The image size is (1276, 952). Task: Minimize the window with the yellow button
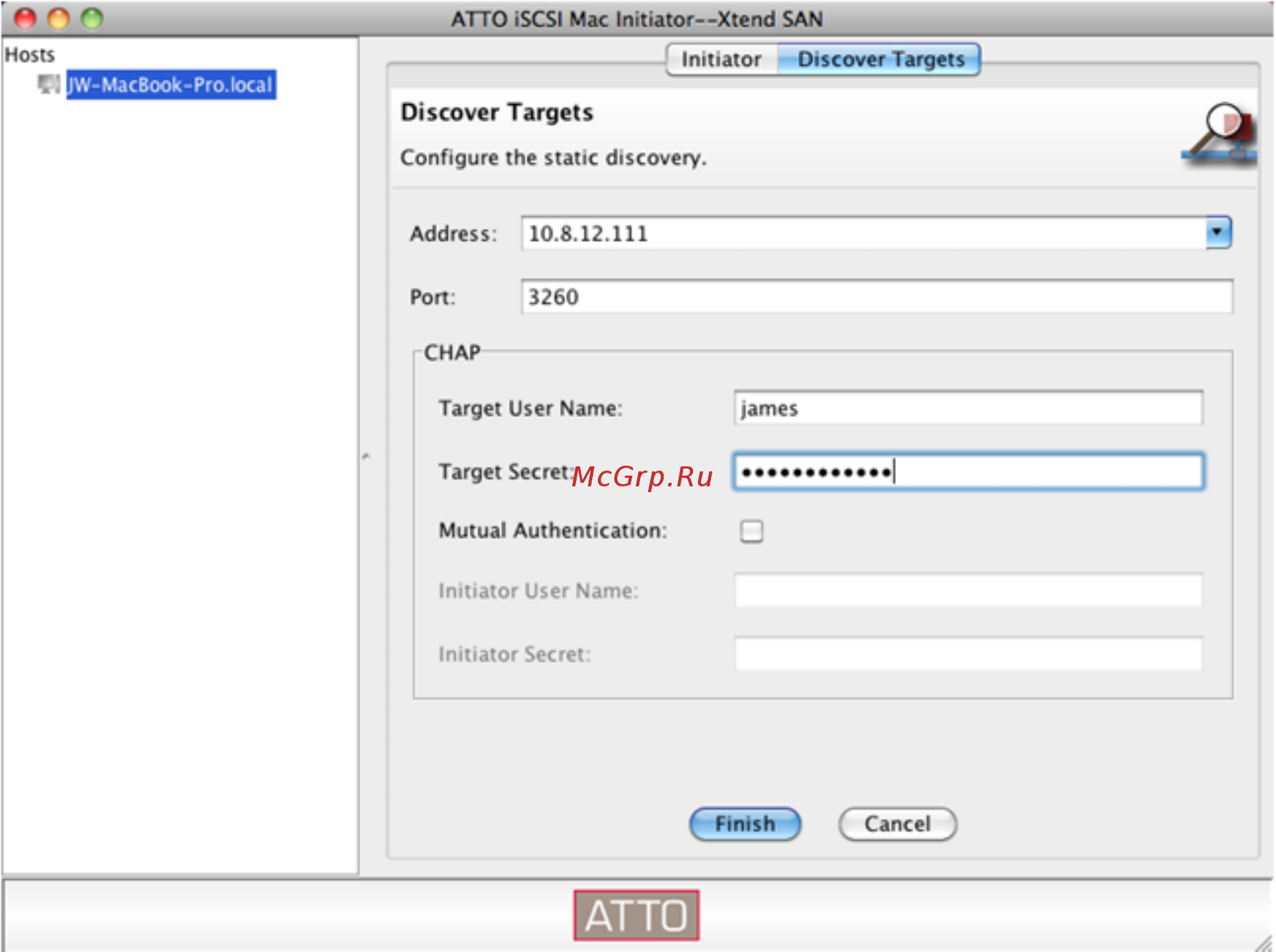click(59, 18)
